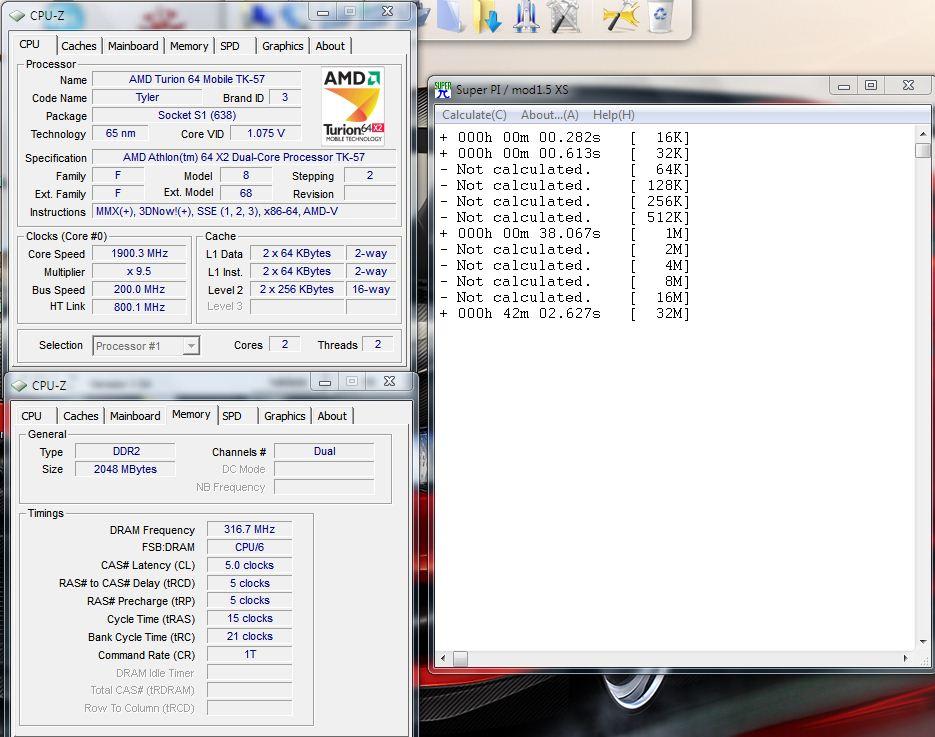
Task: Click the Super PI 32K result 00.613s line
Action: (x=565, y=154)
